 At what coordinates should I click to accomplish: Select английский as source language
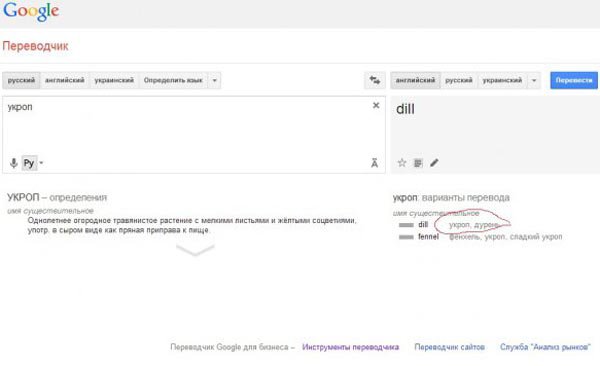point(65,80)
